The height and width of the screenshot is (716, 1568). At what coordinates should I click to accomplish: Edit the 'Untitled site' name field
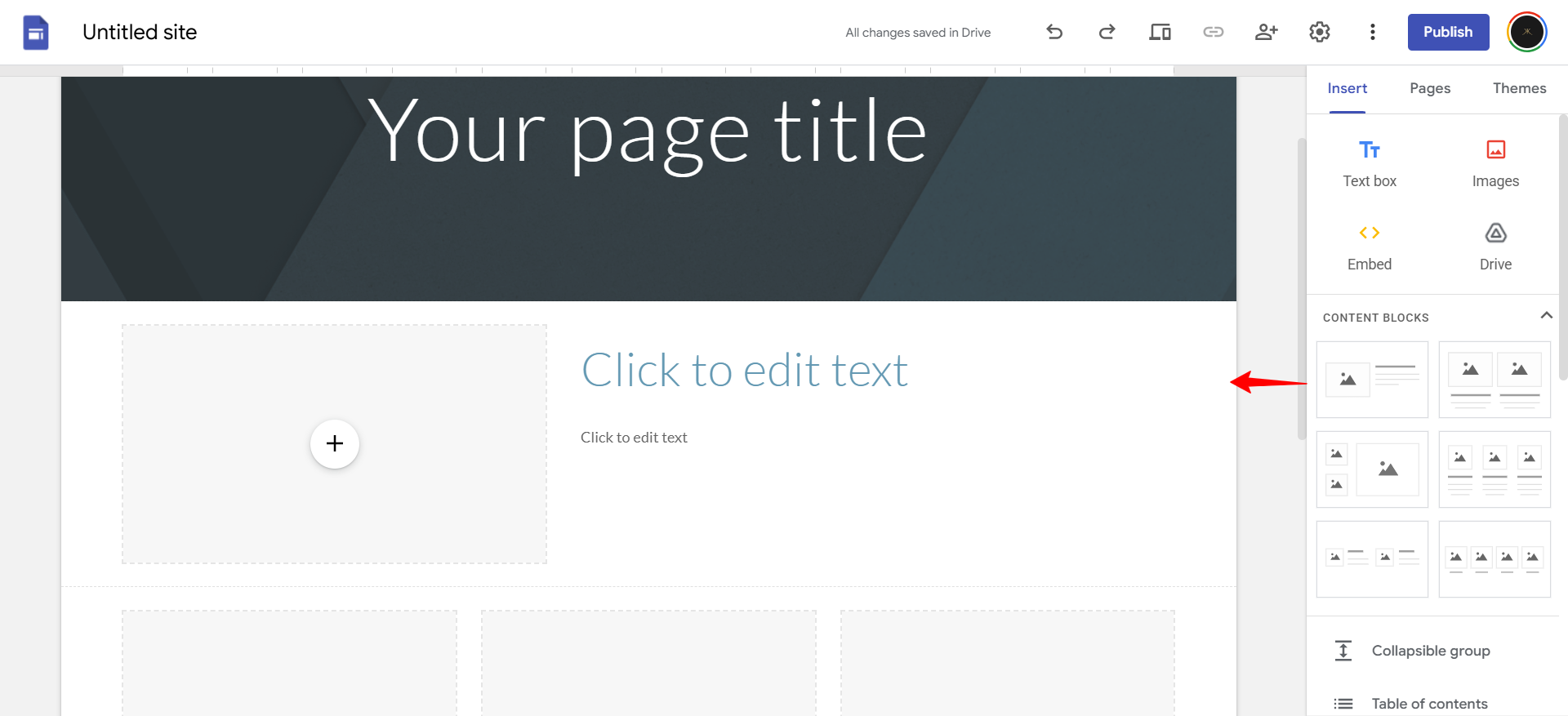point(140,32)
